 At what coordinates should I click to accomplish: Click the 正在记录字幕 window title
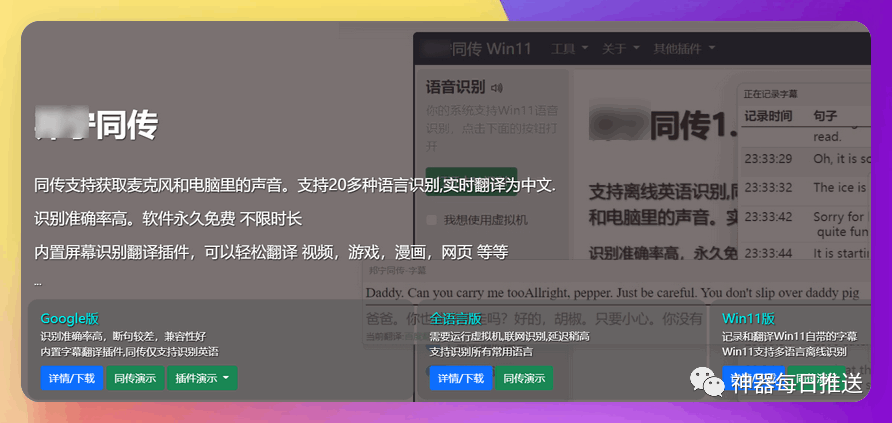click(x=770, y=94)
